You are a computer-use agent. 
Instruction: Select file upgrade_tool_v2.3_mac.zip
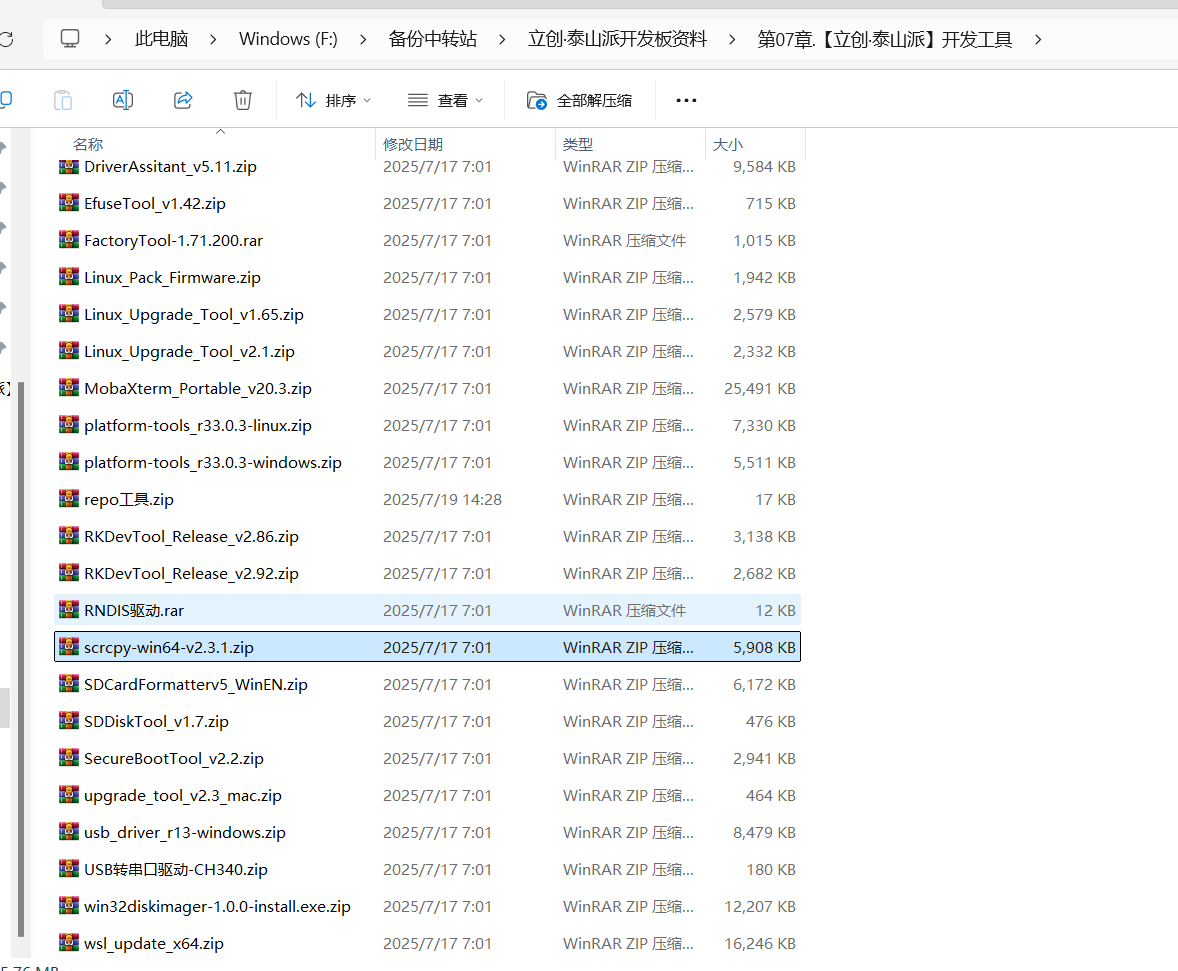tap(427, 795)
